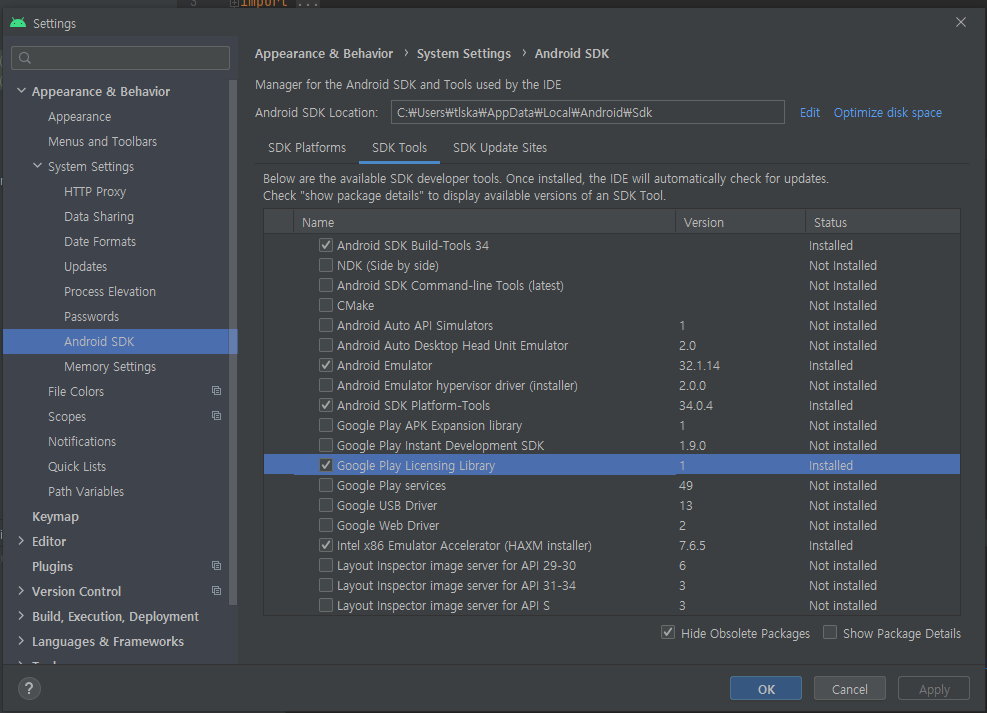987x713 pixels.
Task: Collapse the System Settings tree node
Action: (x=38, y=166)
